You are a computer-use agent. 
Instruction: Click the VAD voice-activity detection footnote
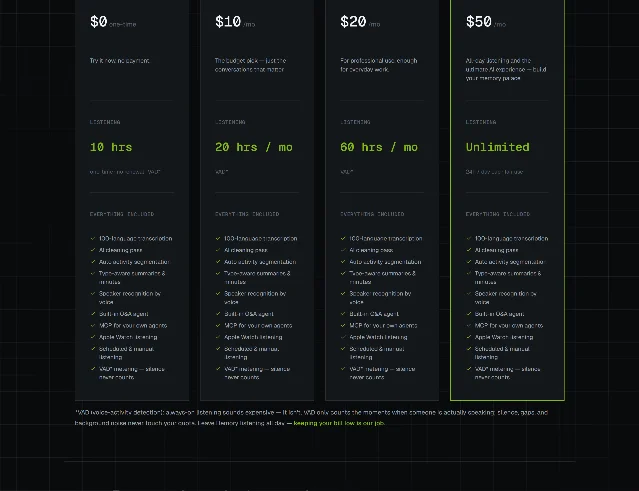[311, 418]
